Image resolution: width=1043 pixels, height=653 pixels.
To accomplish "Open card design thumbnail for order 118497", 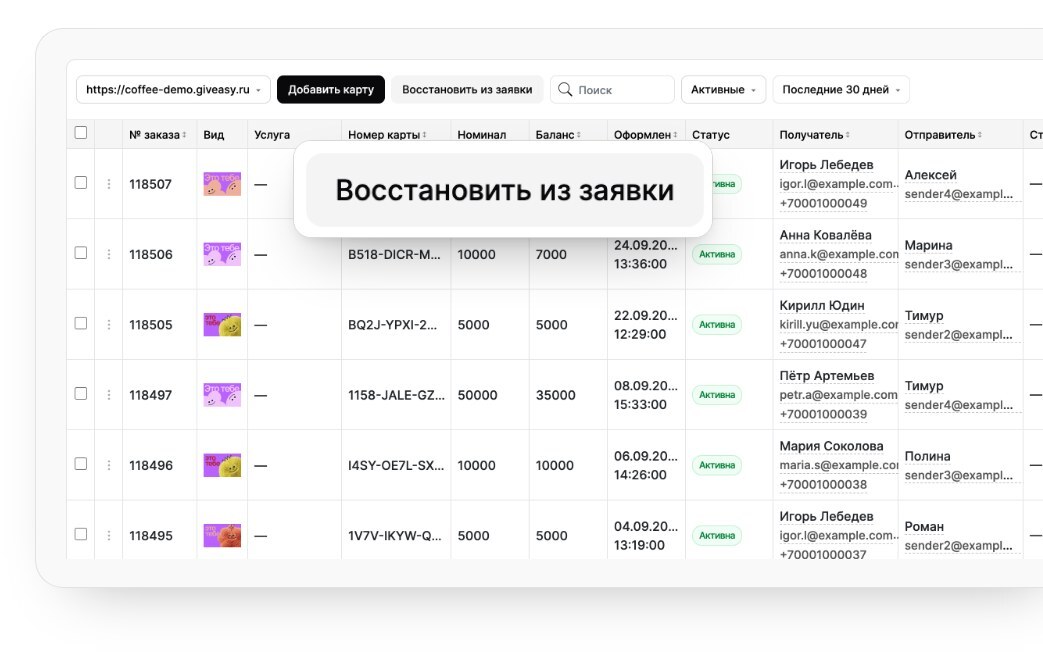I will click(x=222, y=395).
